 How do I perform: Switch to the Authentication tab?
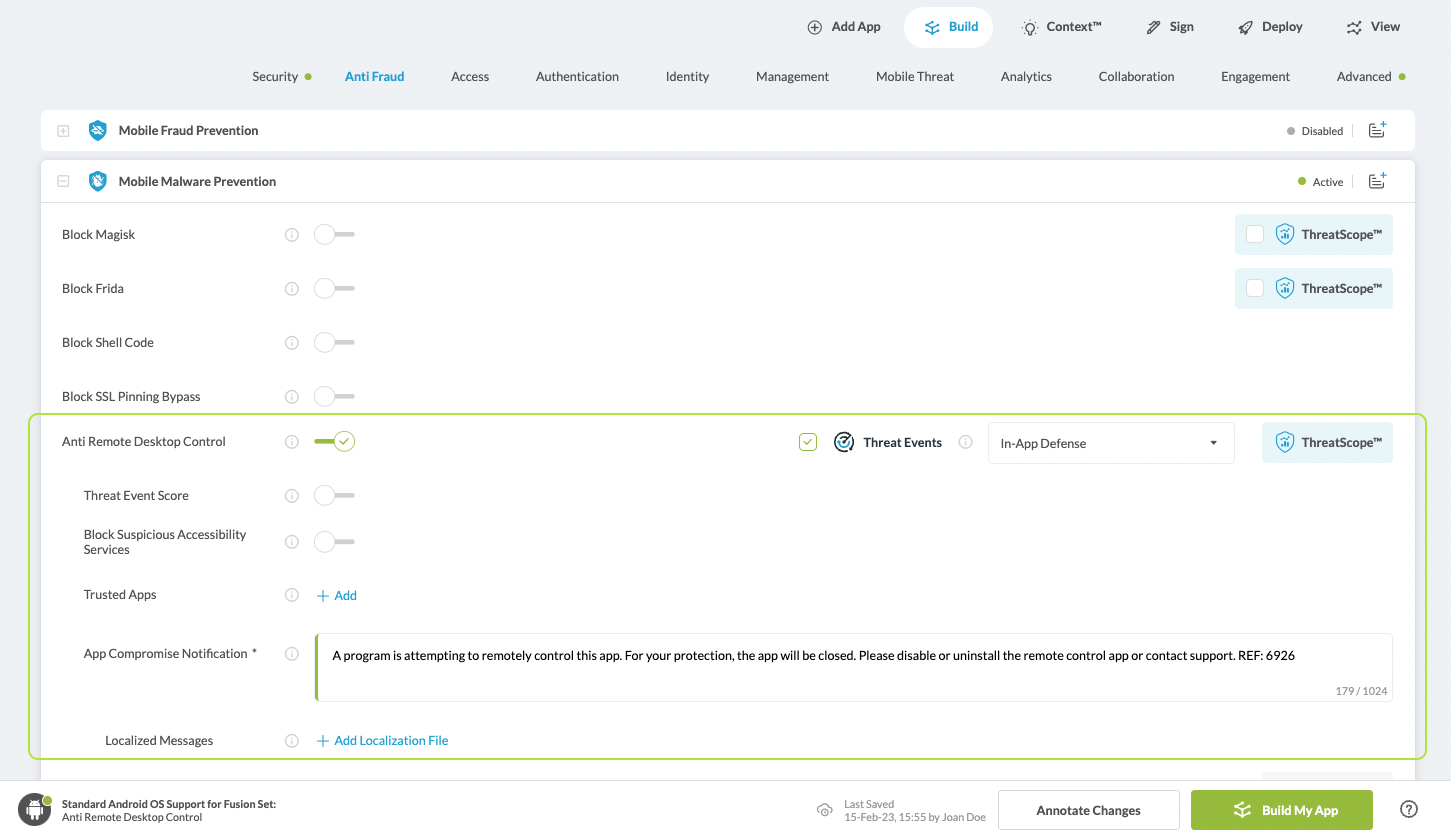(x=577, y=76)
